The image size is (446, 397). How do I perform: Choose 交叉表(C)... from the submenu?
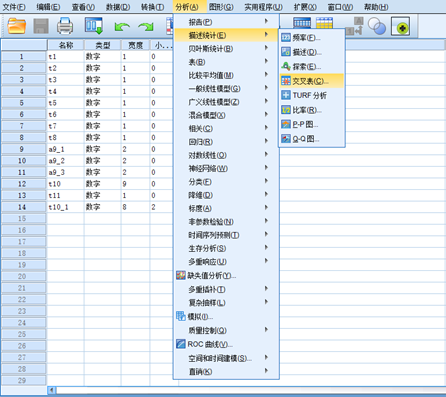pos(312,81)
